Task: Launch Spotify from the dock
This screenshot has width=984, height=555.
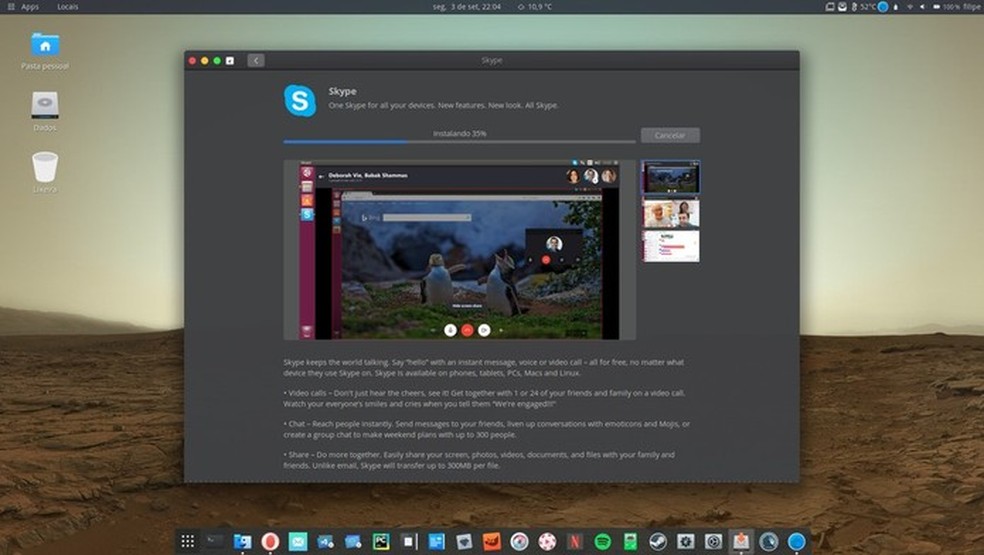Action: tap(602, 541)
